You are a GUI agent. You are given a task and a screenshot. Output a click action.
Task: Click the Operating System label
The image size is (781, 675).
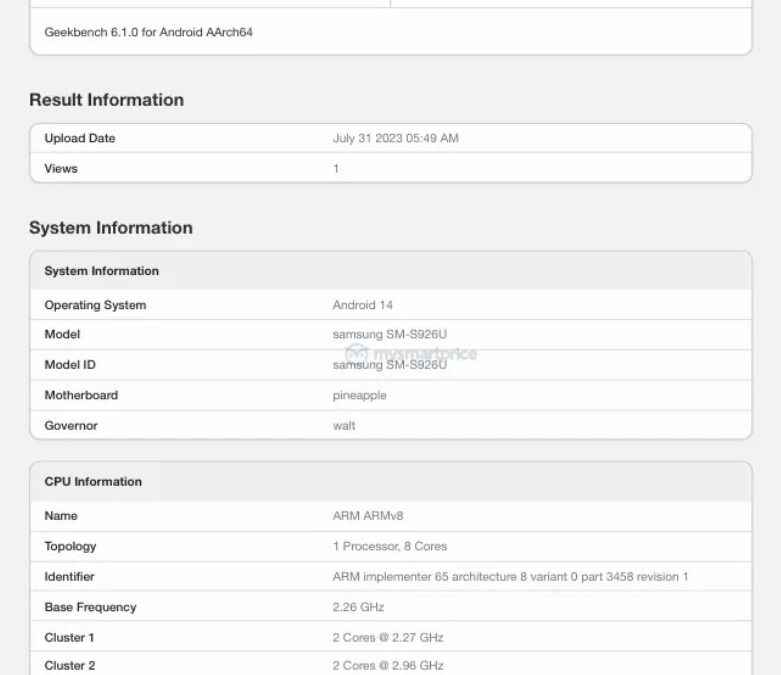[95, 305]
